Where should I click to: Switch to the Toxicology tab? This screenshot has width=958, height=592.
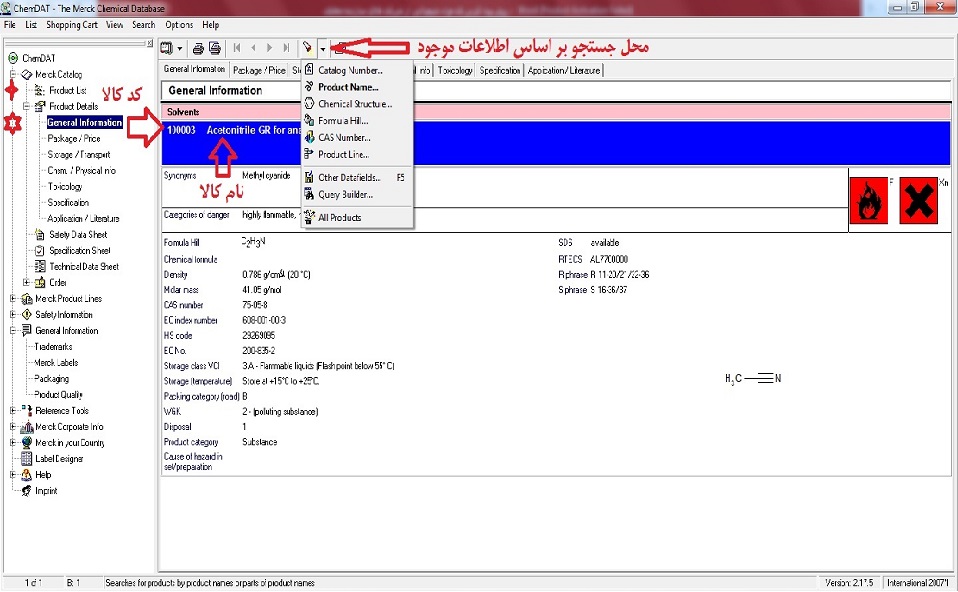click(455, 70)
